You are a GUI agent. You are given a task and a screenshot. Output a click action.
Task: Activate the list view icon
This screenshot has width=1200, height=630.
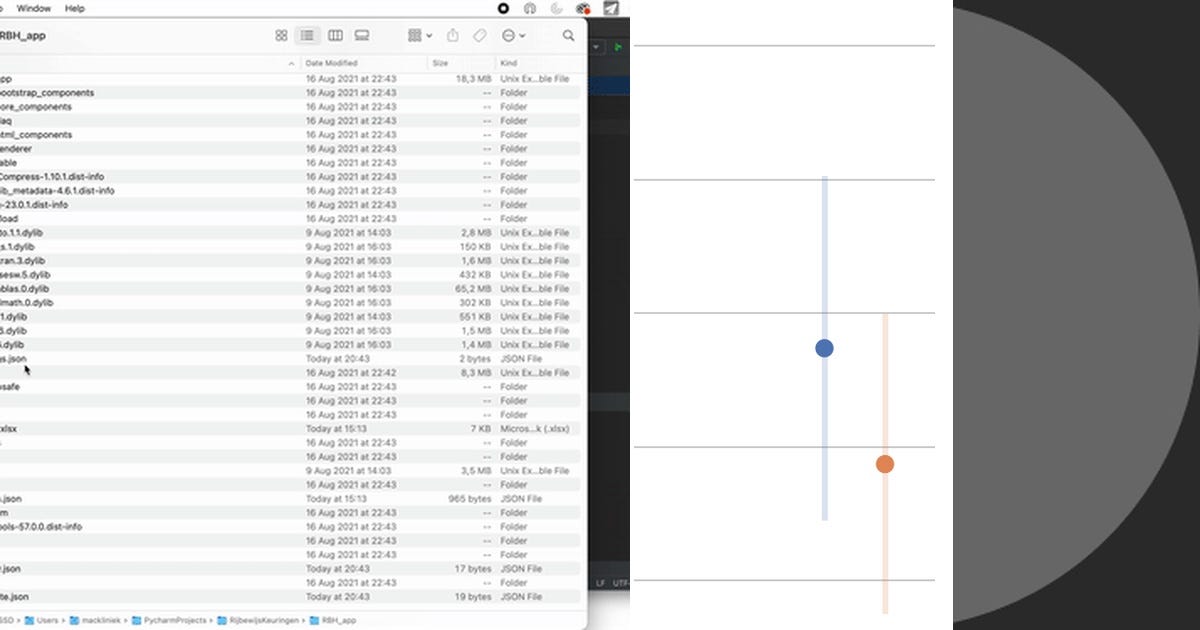point(307,36)
